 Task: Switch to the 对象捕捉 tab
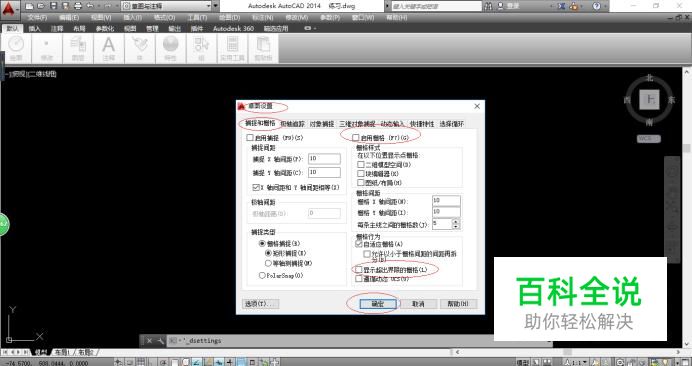[x=322, y=124]
